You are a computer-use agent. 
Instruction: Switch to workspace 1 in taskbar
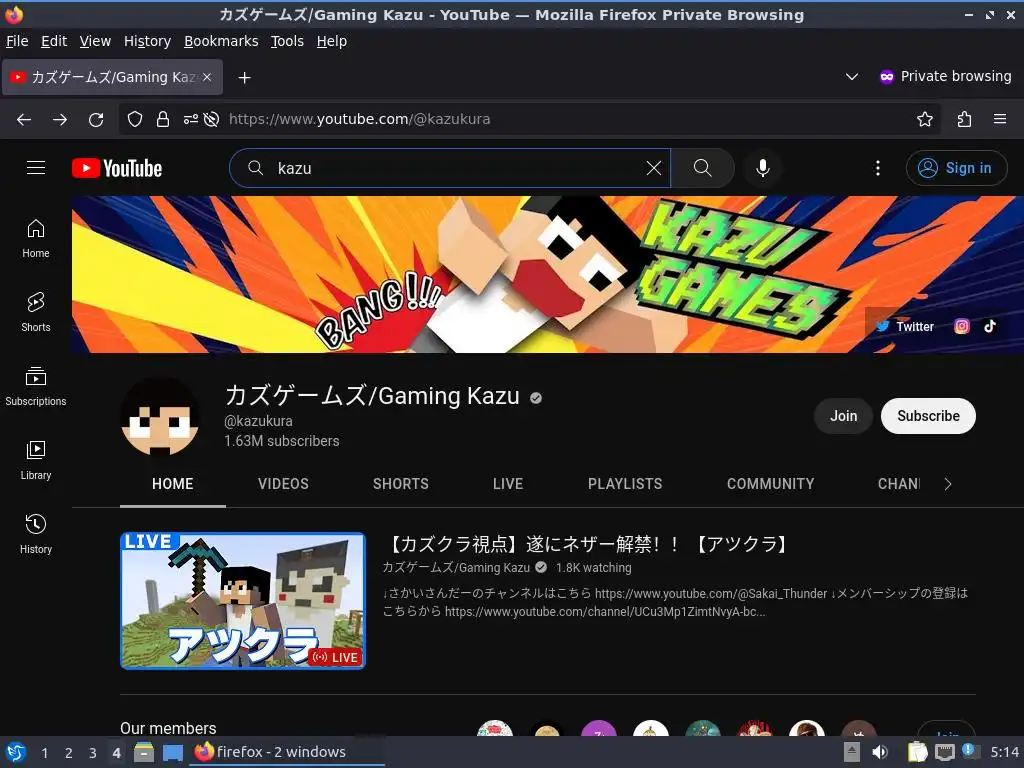pos(44,753)
